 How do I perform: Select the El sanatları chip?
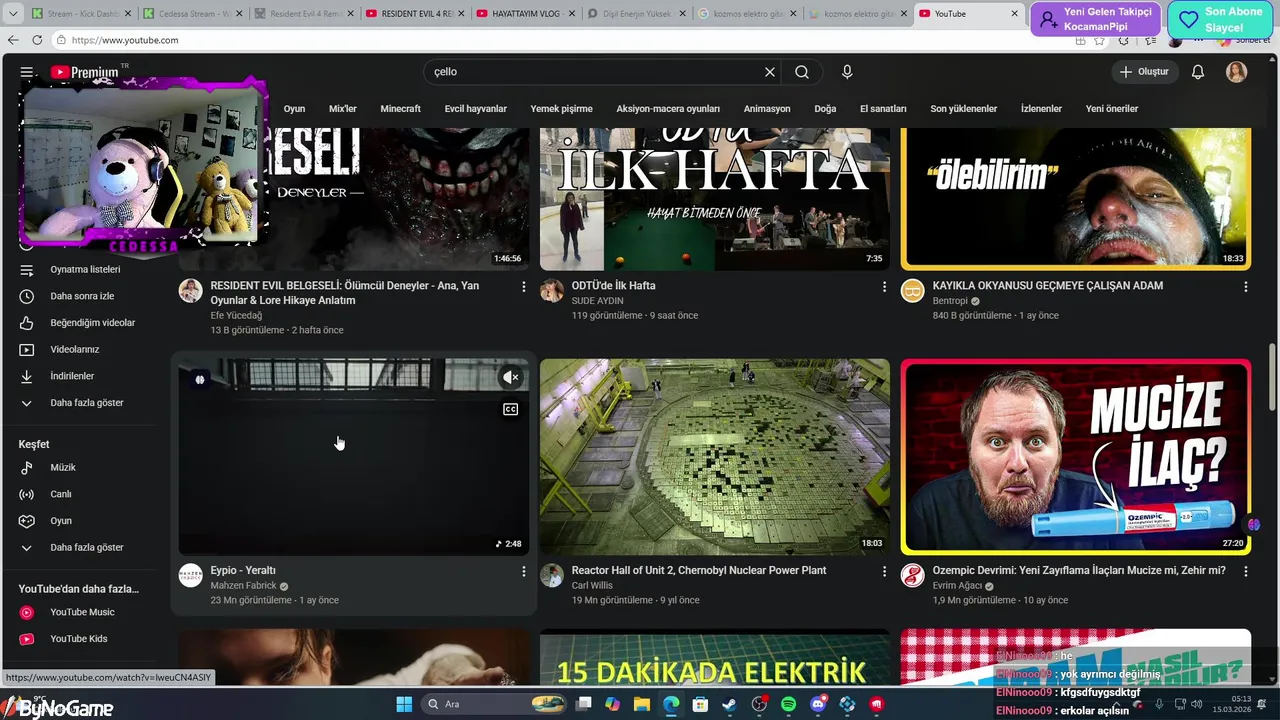pyautogui.click(x=883, y=109)
